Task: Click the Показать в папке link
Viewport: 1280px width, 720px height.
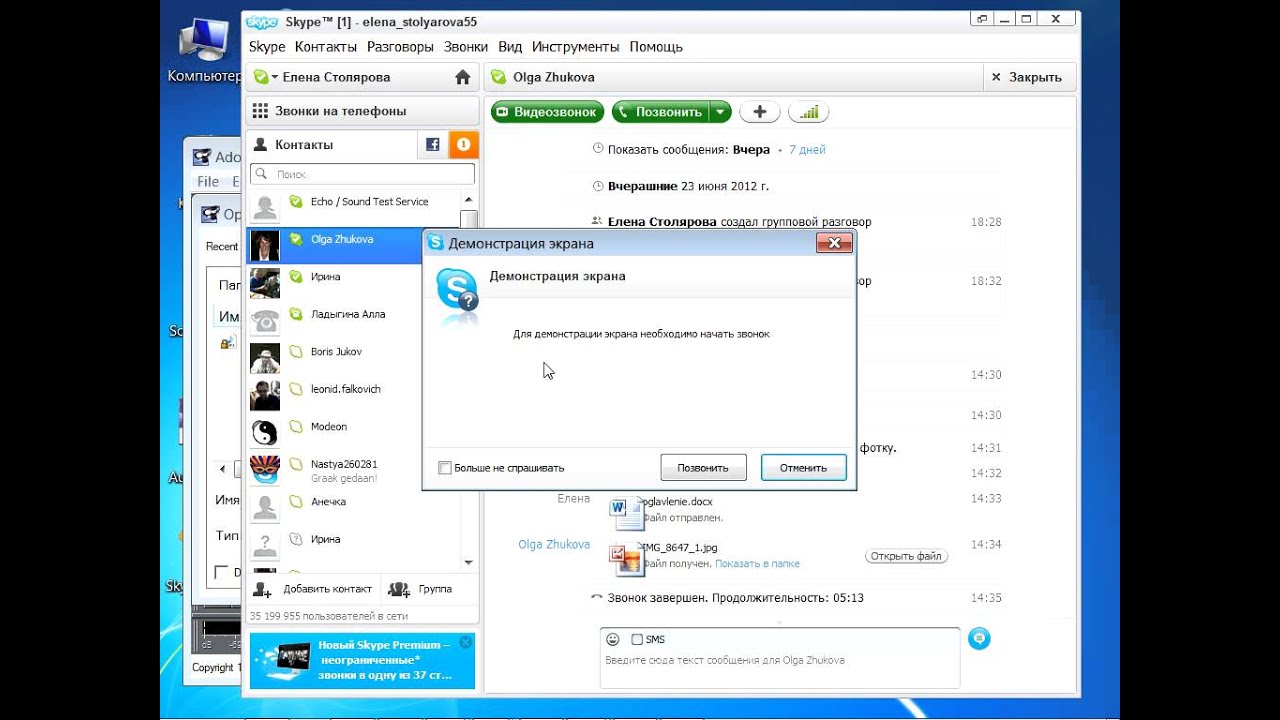Action: click(757, 564)
